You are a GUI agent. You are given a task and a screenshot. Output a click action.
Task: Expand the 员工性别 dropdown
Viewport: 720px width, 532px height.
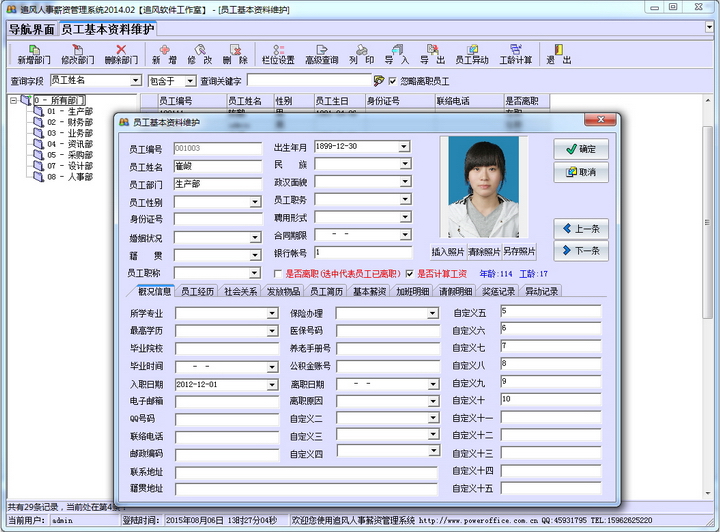coord(255,202)
